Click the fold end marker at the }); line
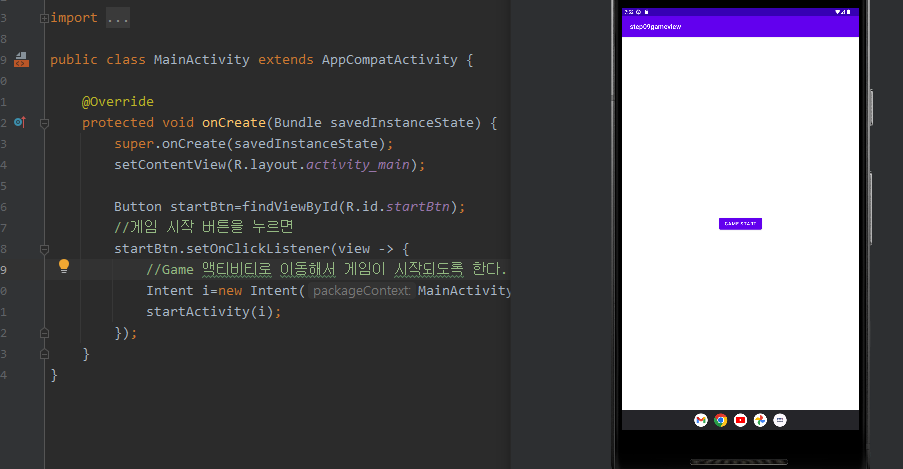 tap(44, 333)
